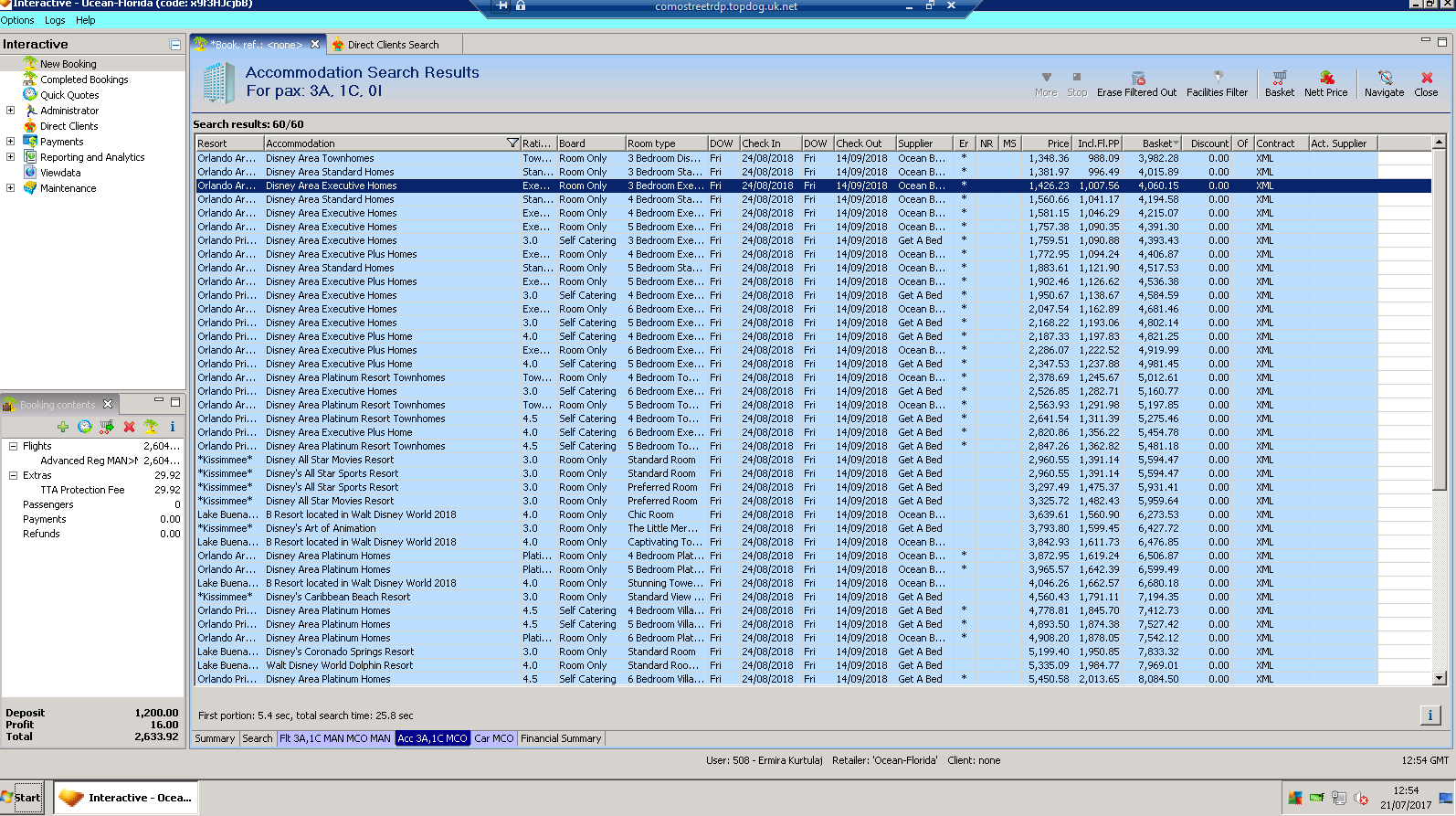
Task: Open Viewdata in navigation tree
Action: pyautogui.click(x=60, y=173)
